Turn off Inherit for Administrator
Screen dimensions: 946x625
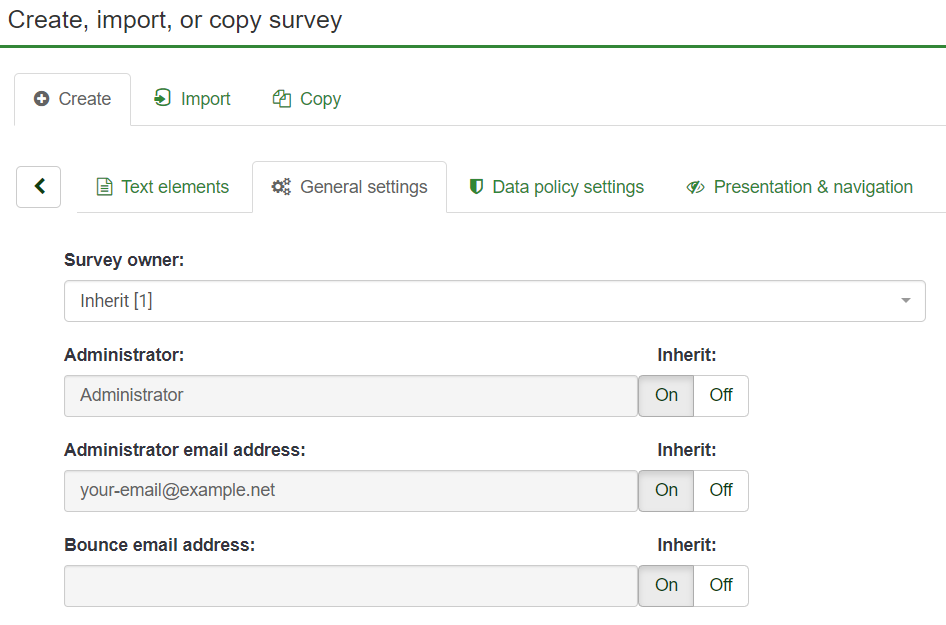pyautogui.click(x=720, y=395)
